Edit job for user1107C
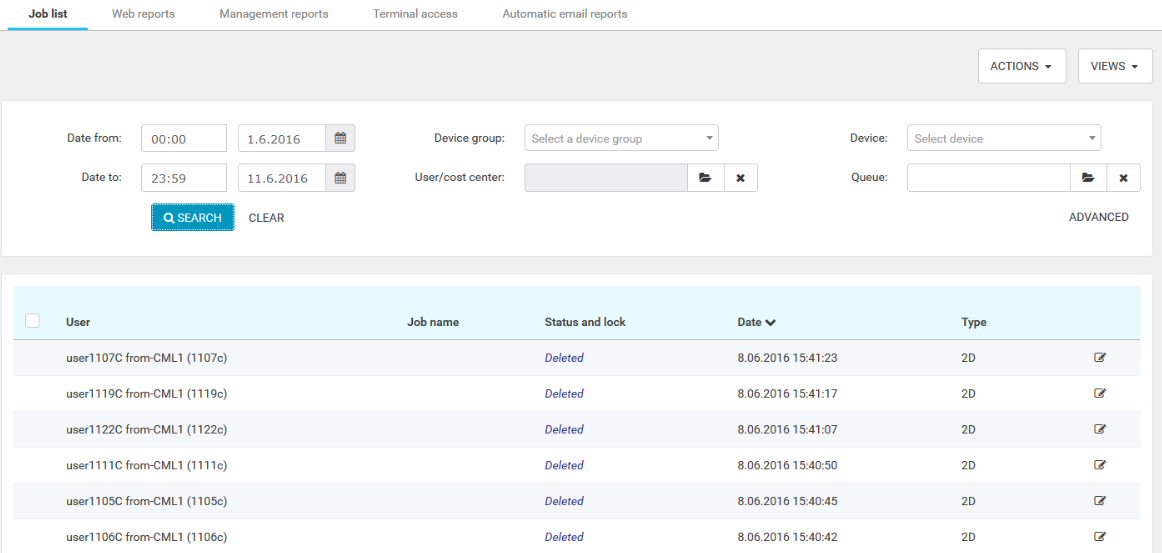Screen dimensions: 1162x553 click(1100, 358)
